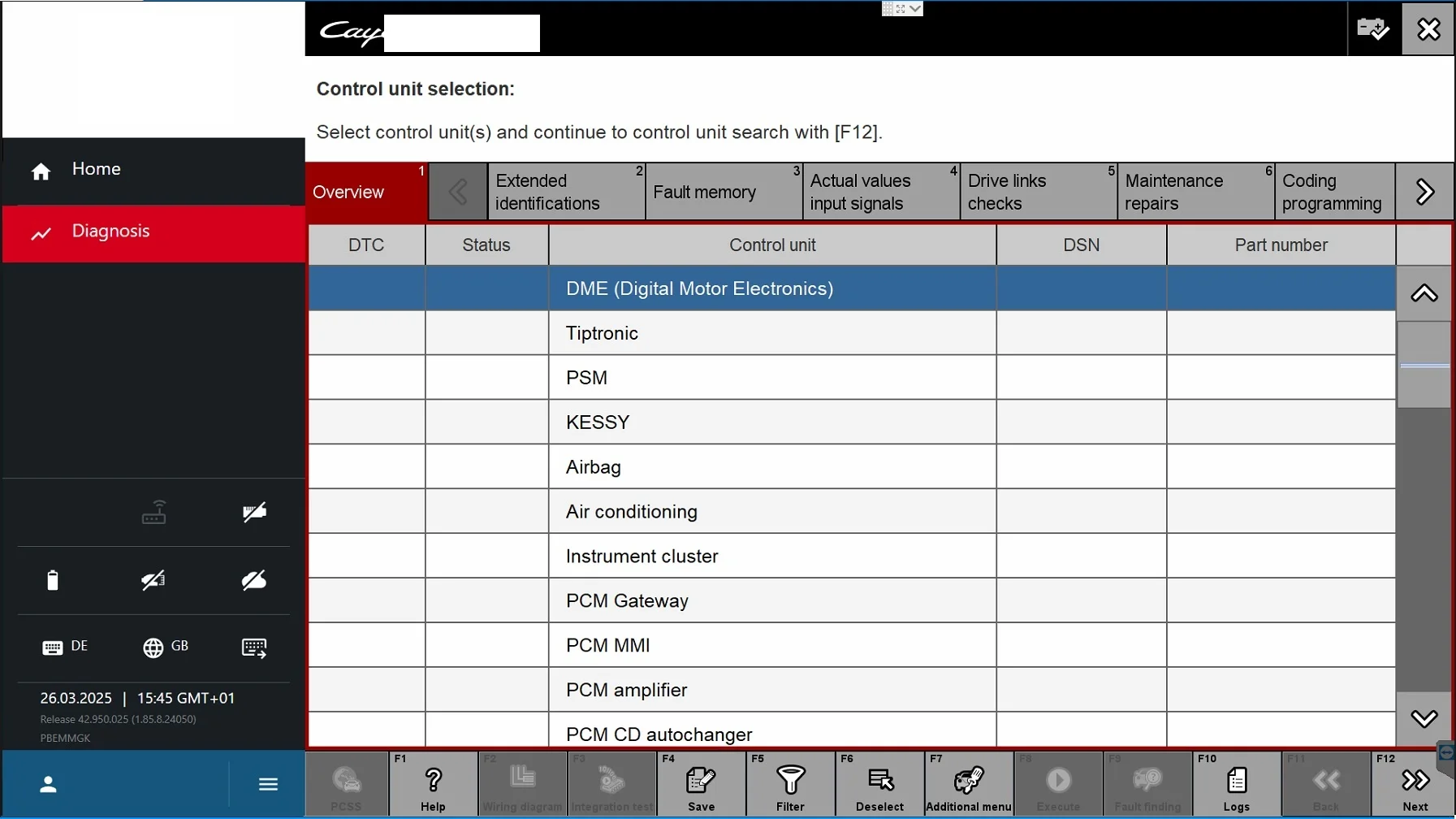Click the Status column header
The image size is (1456, 819).
tap(486, 245)
